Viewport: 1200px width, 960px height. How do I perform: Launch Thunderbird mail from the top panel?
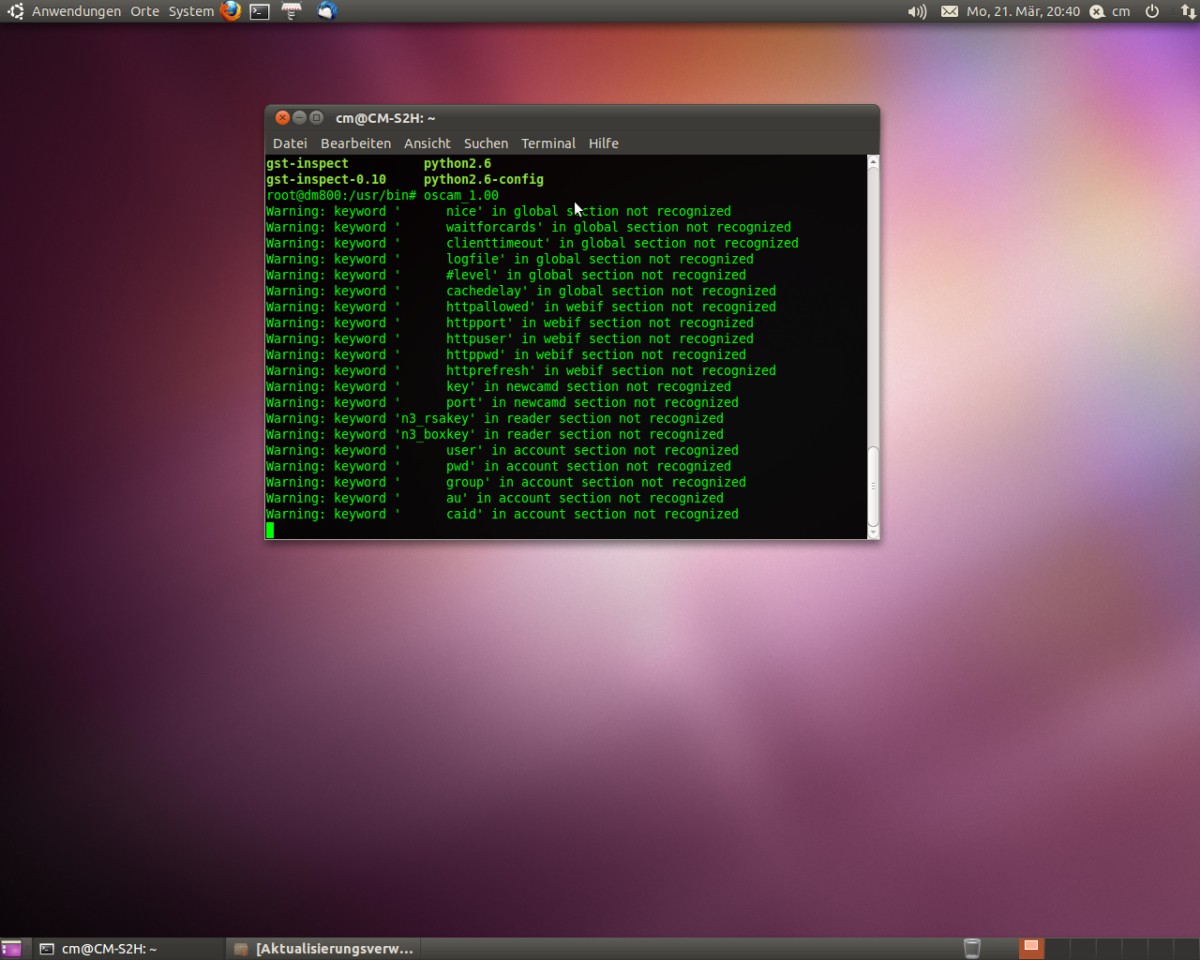click(x=327, y=11)
